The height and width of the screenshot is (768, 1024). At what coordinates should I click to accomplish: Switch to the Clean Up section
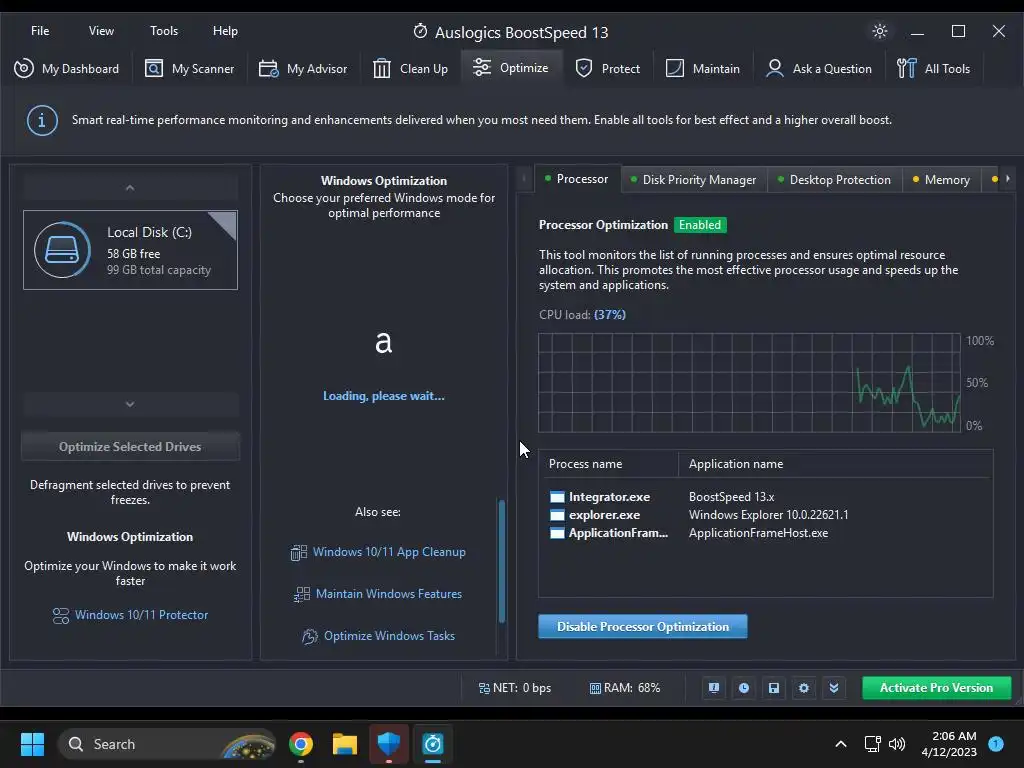[410, 69]
